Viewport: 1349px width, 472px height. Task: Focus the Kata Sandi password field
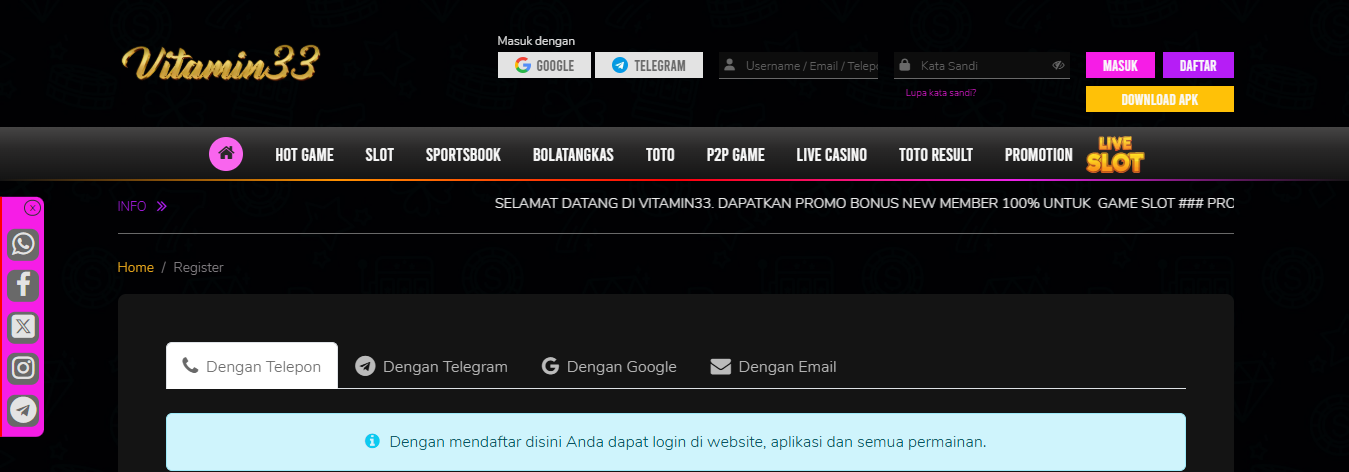982,66
